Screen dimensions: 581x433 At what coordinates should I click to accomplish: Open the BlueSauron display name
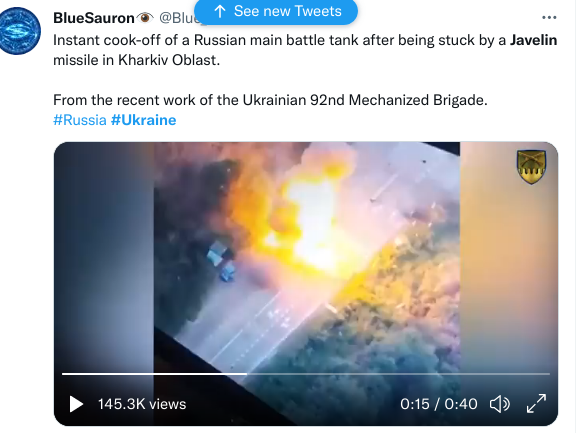tap(94, 18)
